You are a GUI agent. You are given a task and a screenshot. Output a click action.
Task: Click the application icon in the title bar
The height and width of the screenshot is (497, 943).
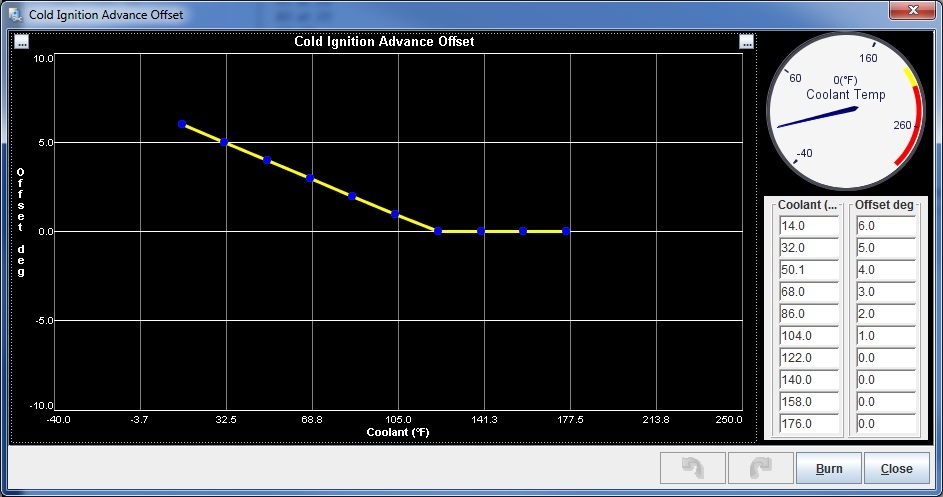click(16, 14)
